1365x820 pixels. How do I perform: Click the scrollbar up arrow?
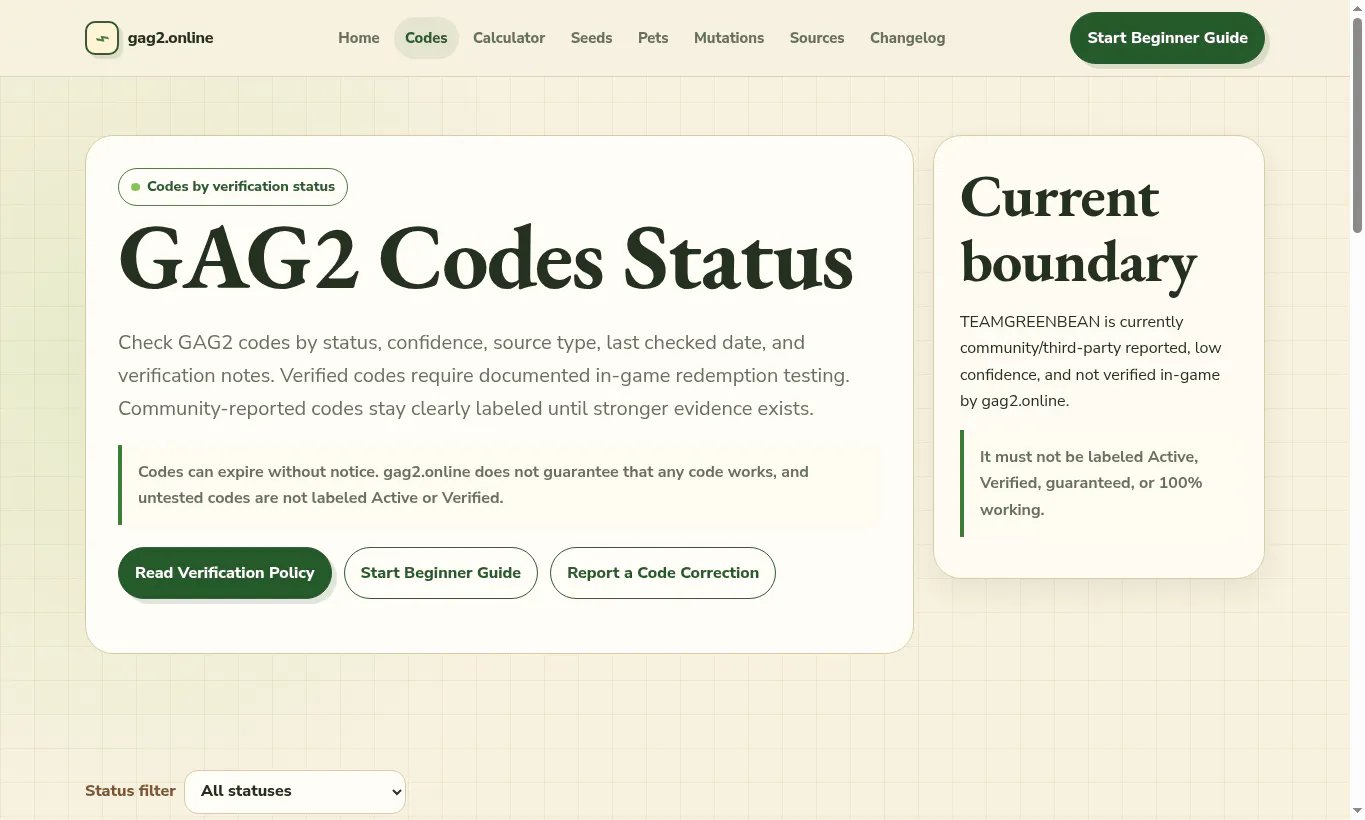point(1357,8)
